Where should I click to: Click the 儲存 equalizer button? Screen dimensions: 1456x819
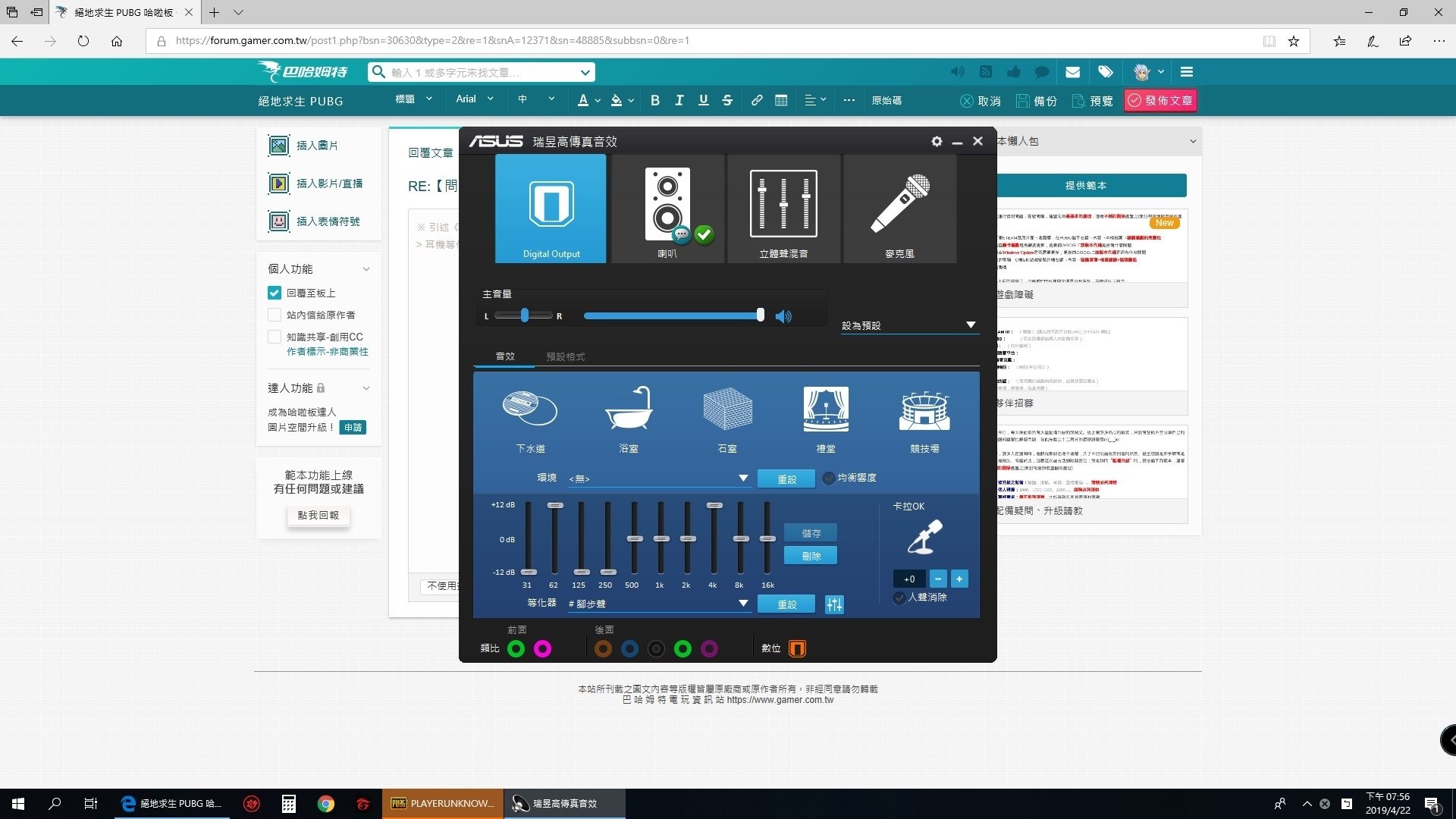pos(811,533)
